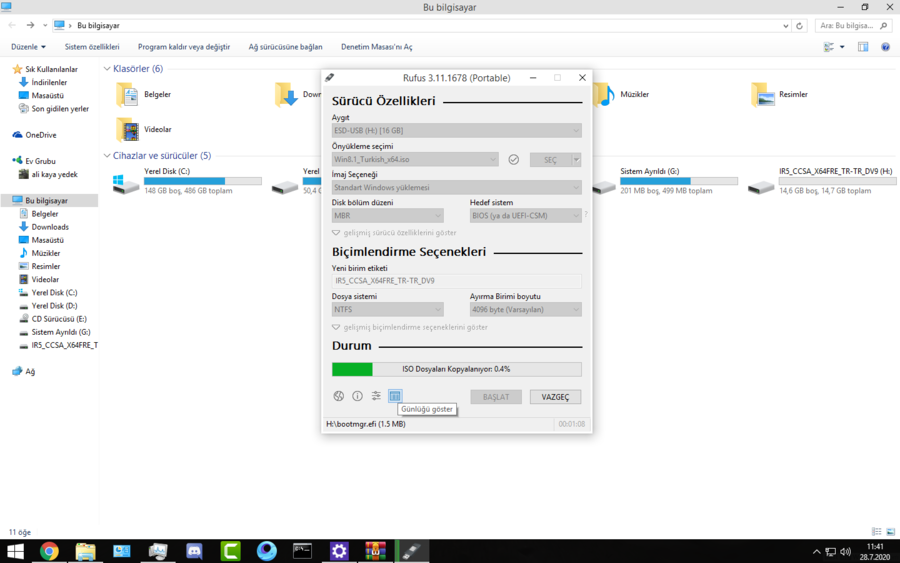
Task: Click Program kaldır veya değiştir
Action: [184, 47]
